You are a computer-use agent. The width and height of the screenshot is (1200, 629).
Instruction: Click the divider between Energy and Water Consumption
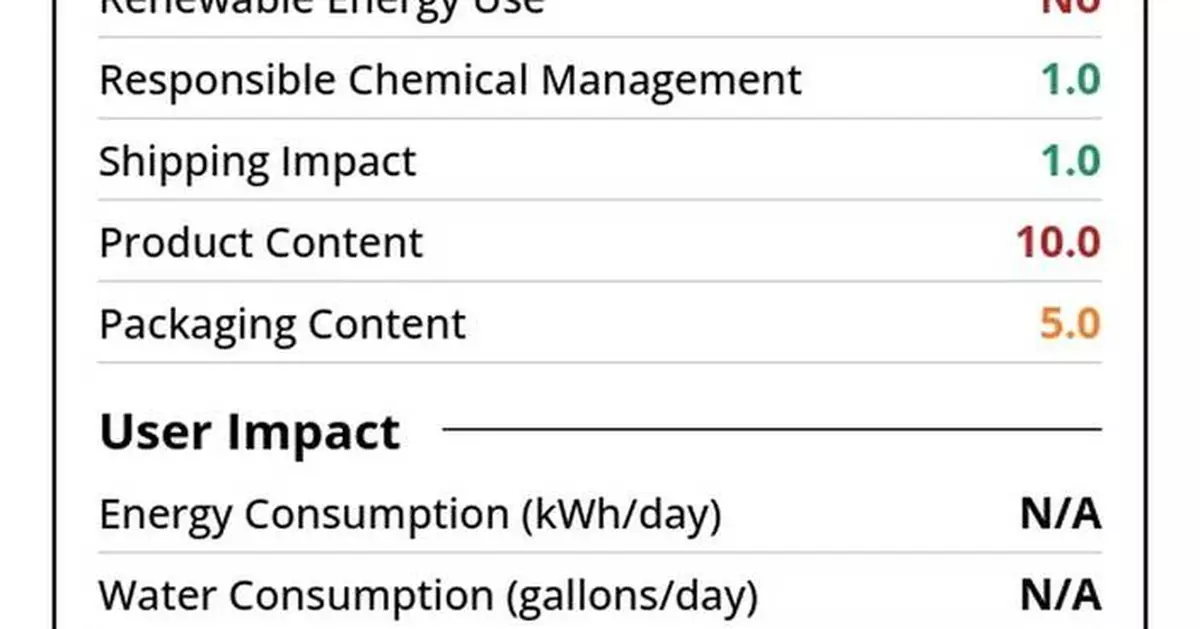click(x=600, y=553)
